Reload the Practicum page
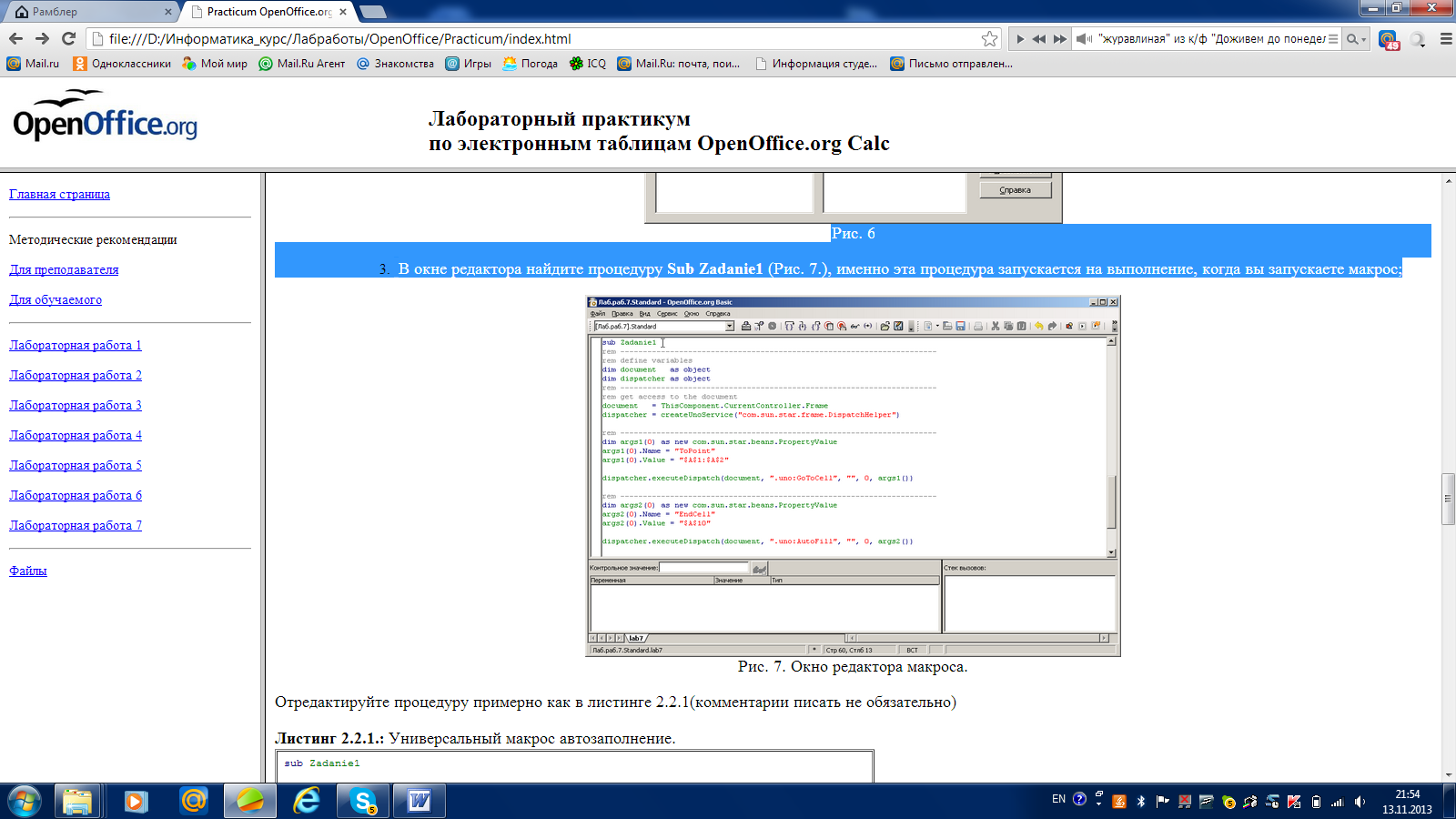 (68, 38)
